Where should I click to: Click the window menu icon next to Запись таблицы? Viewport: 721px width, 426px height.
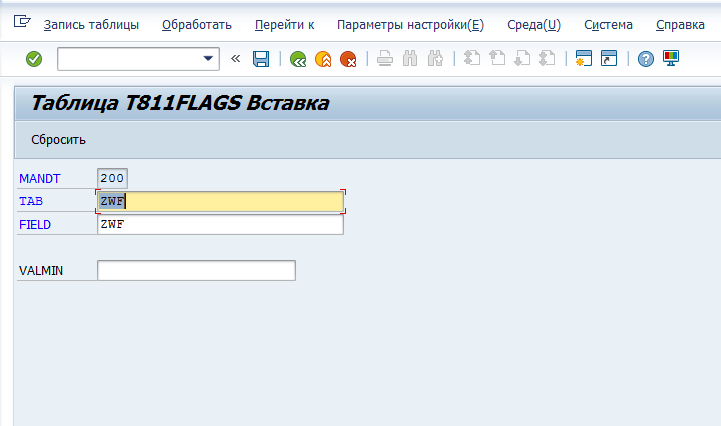[22, 21]
